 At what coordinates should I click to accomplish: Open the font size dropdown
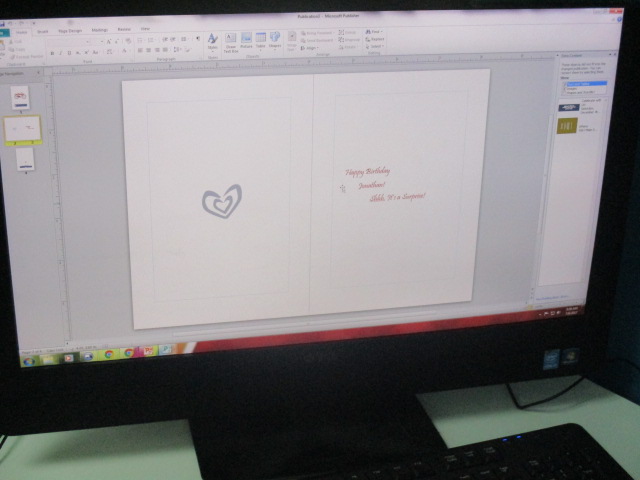click(x=102, y=42)
